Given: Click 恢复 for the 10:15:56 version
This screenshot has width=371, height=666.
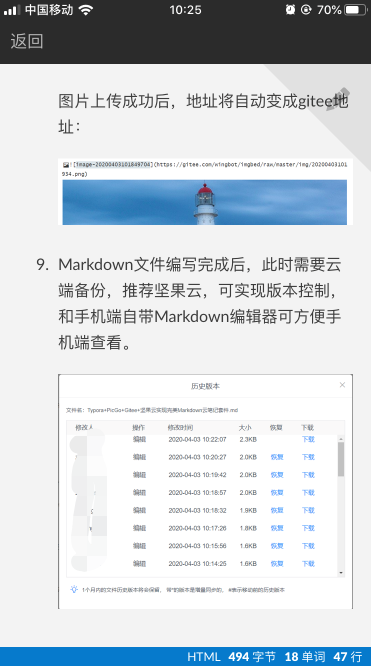Looking at the screenshot, I should (277, 546).
